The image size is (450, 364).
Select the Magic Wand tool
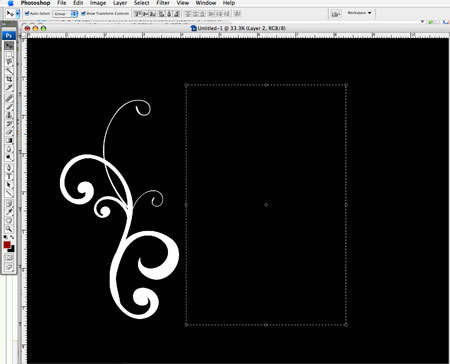point(9,71)
